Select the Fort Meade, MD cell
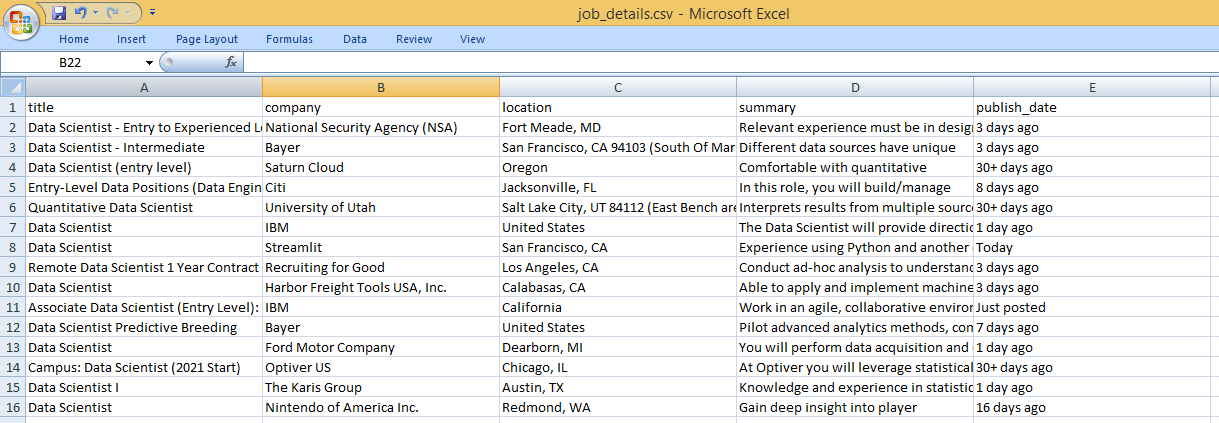The image size is (1219, 423). (x=617, y=127)
